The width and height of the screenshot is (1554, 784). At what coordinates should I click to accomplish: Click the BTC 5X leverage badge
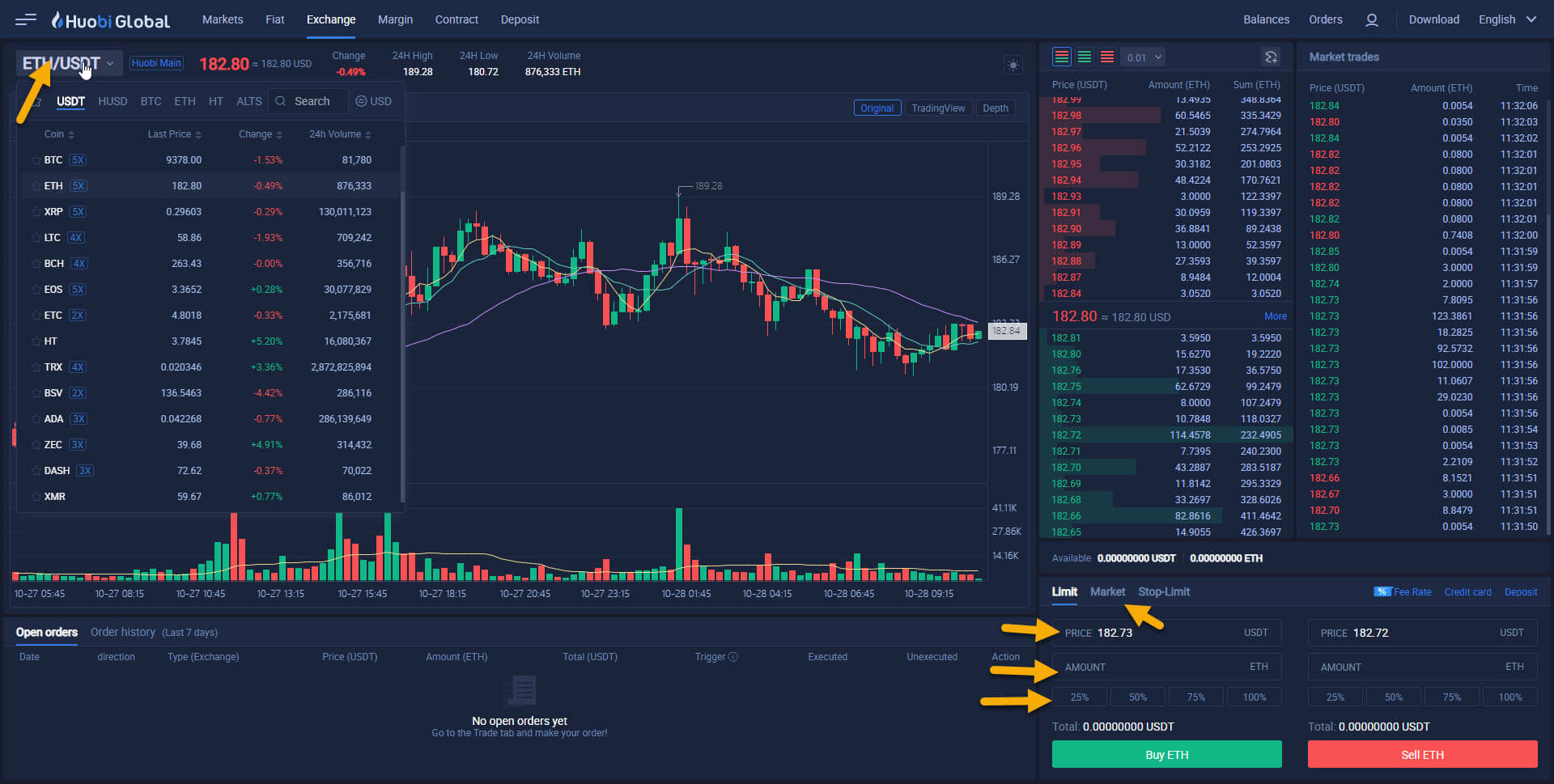click(x=78, y=160)
